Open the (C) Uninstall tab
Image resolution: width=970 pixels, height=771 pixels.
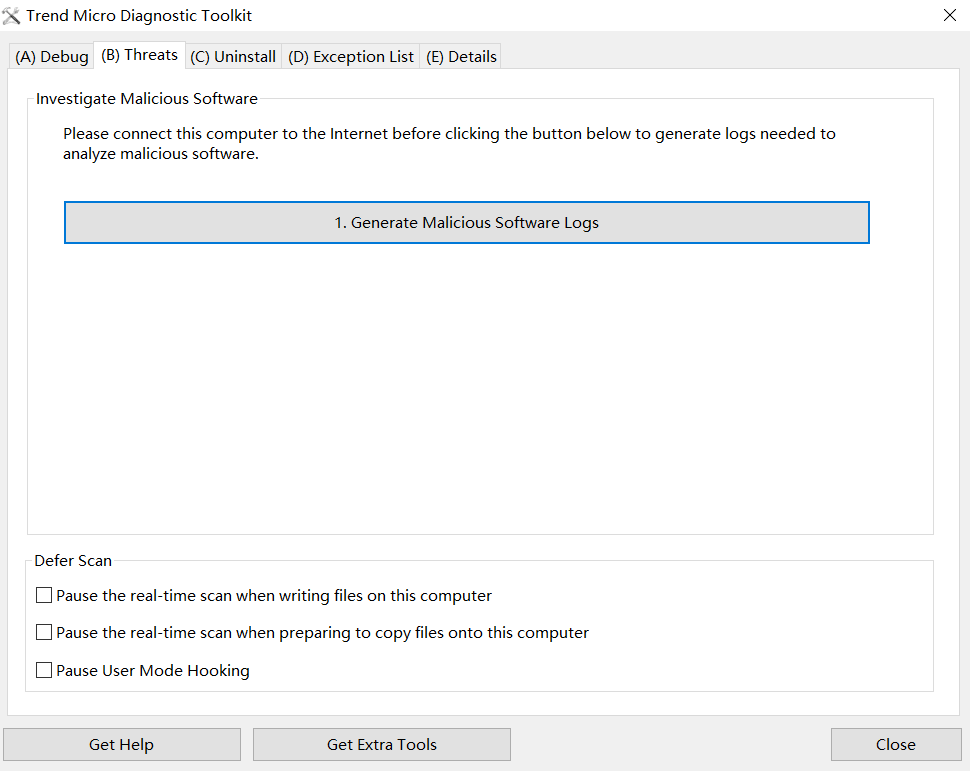(233, 56)
